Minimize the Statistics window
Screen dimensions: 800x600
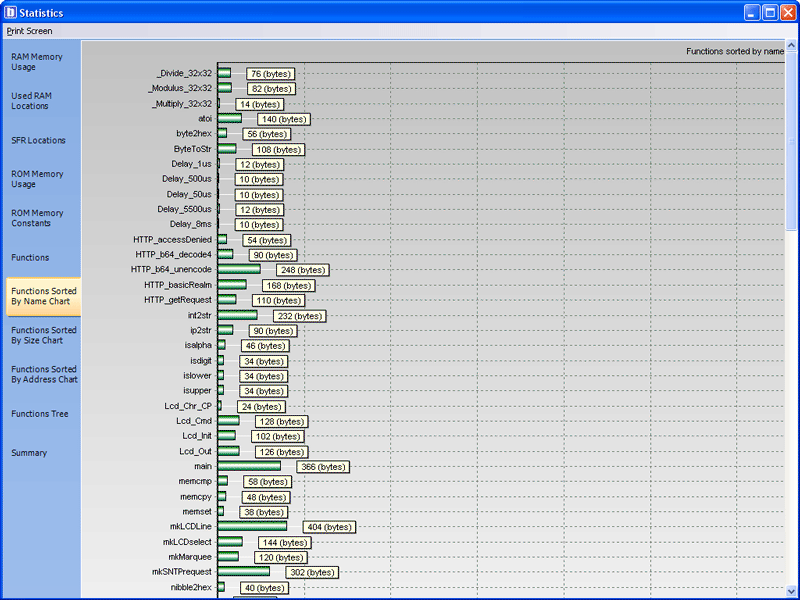tap(752, 13)
